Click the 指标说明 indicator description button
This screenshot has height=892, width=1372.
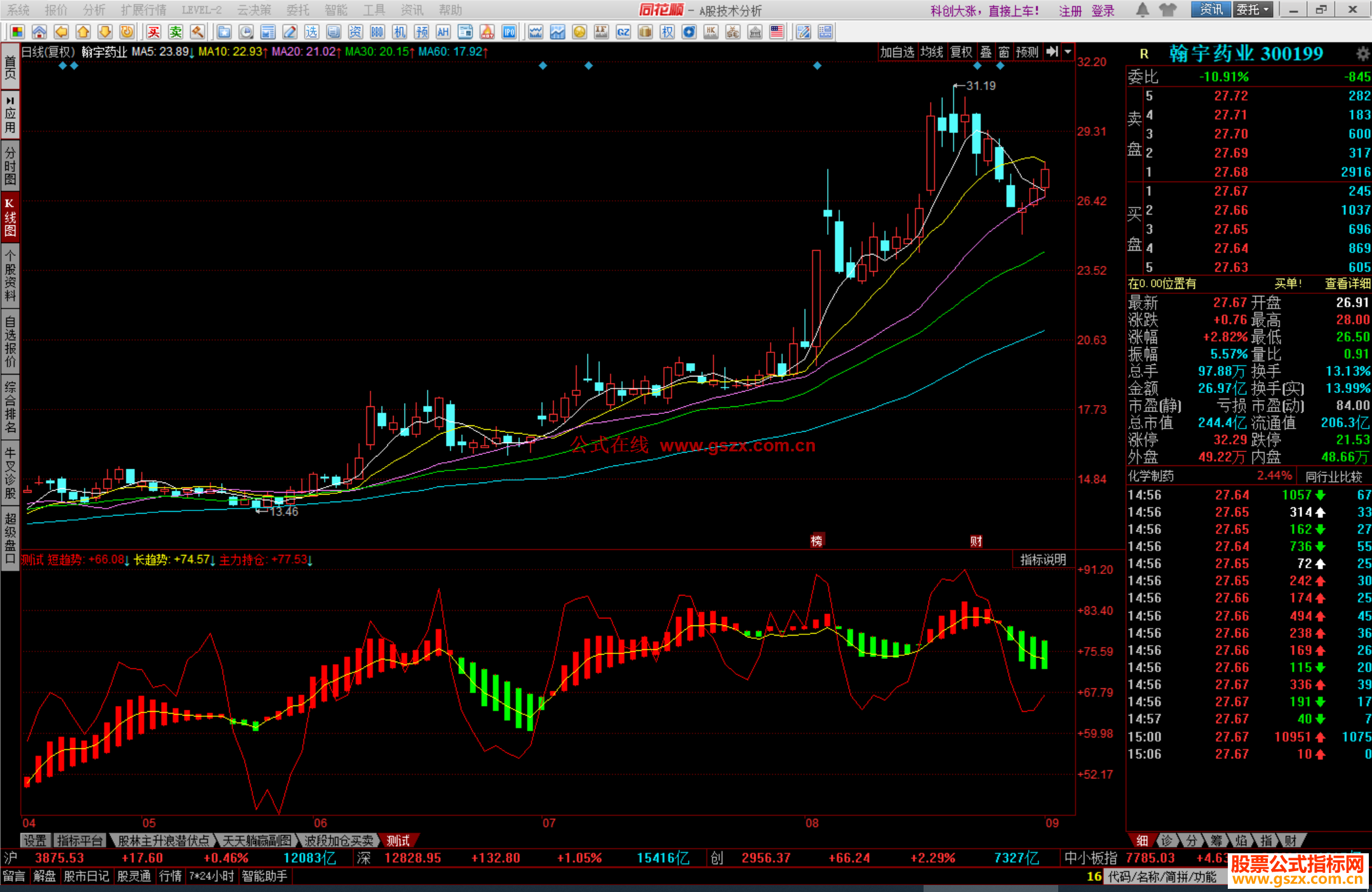1042,559
